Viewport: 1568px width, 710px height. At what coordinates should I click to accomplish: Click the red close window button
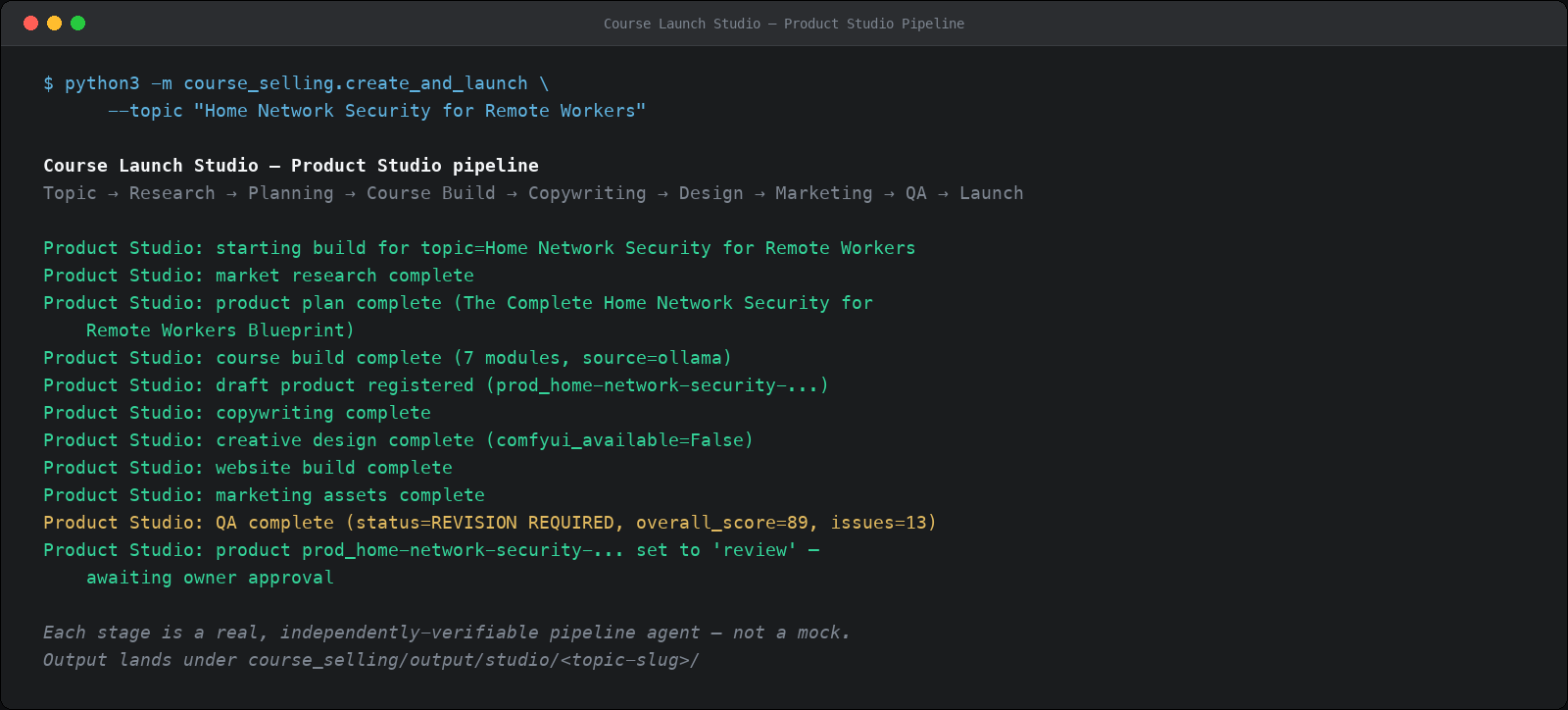[x=30, y=24]
